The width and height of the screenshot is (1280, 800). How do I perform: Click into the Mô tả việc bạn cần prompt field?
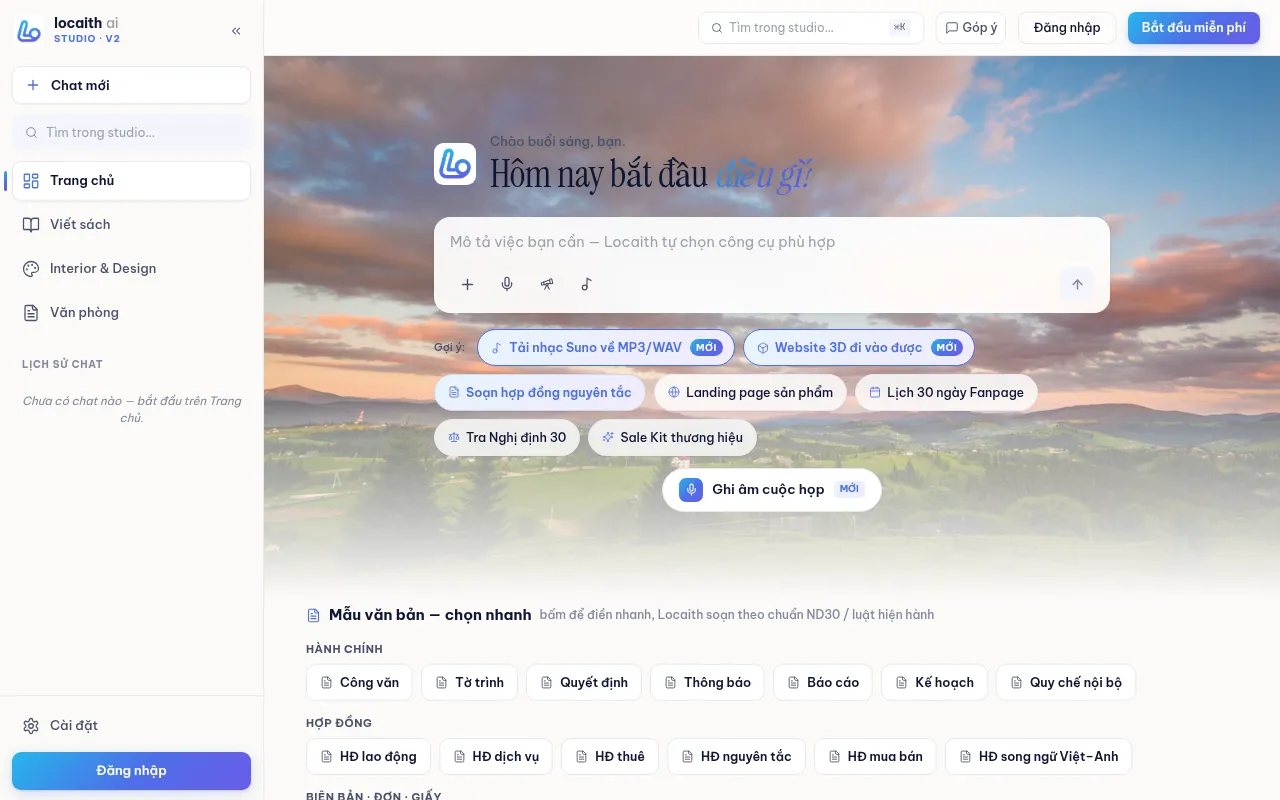772,242
